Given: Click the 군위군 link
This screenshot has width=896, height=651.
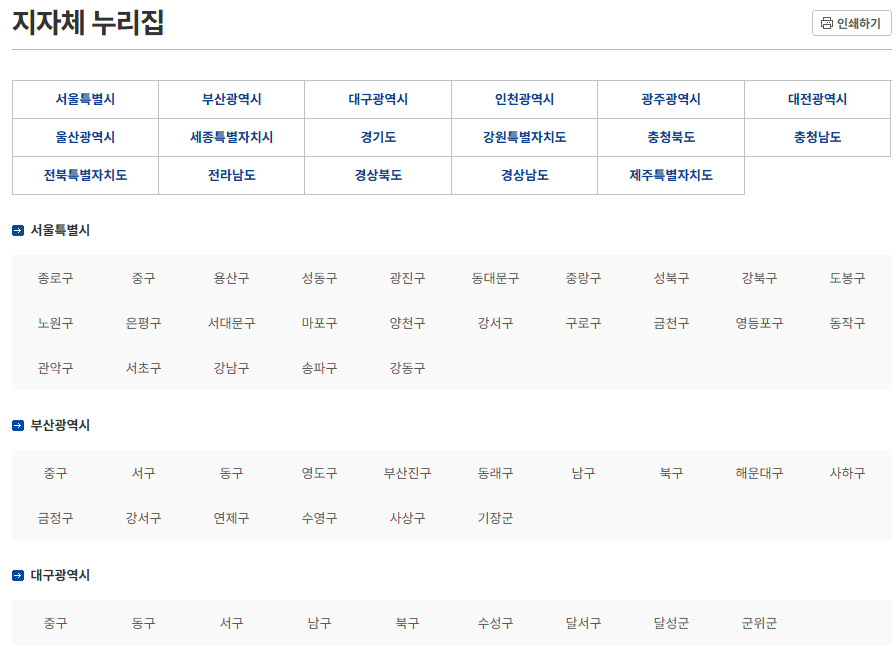Looking at the screenshot, I should pyautogui.click(x=759, y=623).
